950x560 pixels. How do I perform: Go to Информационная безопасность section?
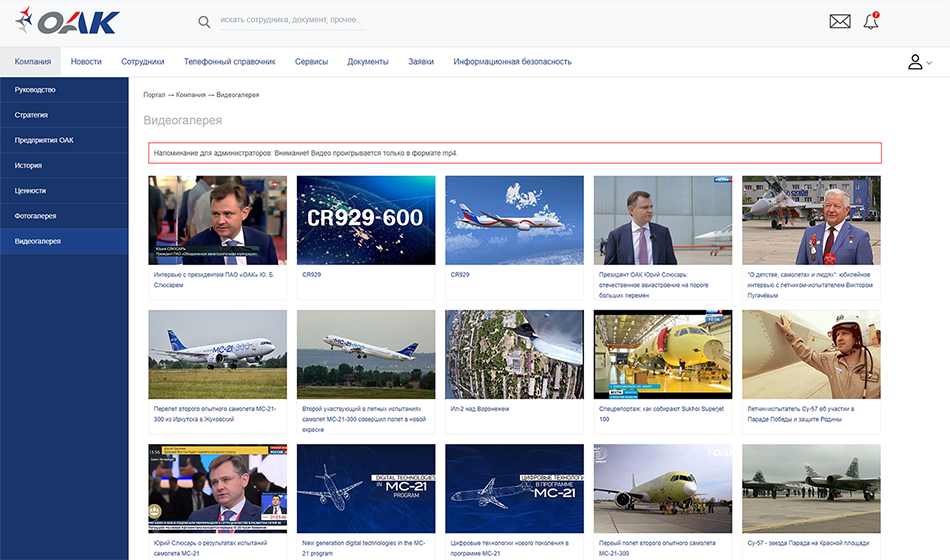tap(512, 62)
